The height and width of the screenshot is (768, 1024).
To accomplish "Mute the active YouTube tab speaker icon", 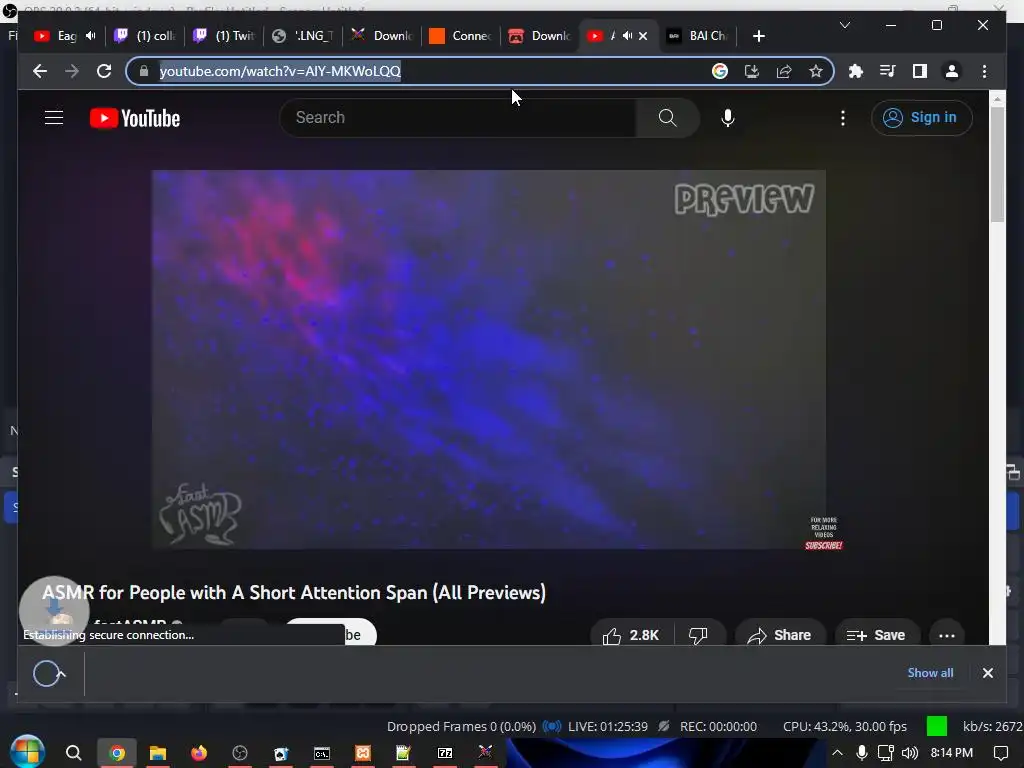I will [627, 36].
